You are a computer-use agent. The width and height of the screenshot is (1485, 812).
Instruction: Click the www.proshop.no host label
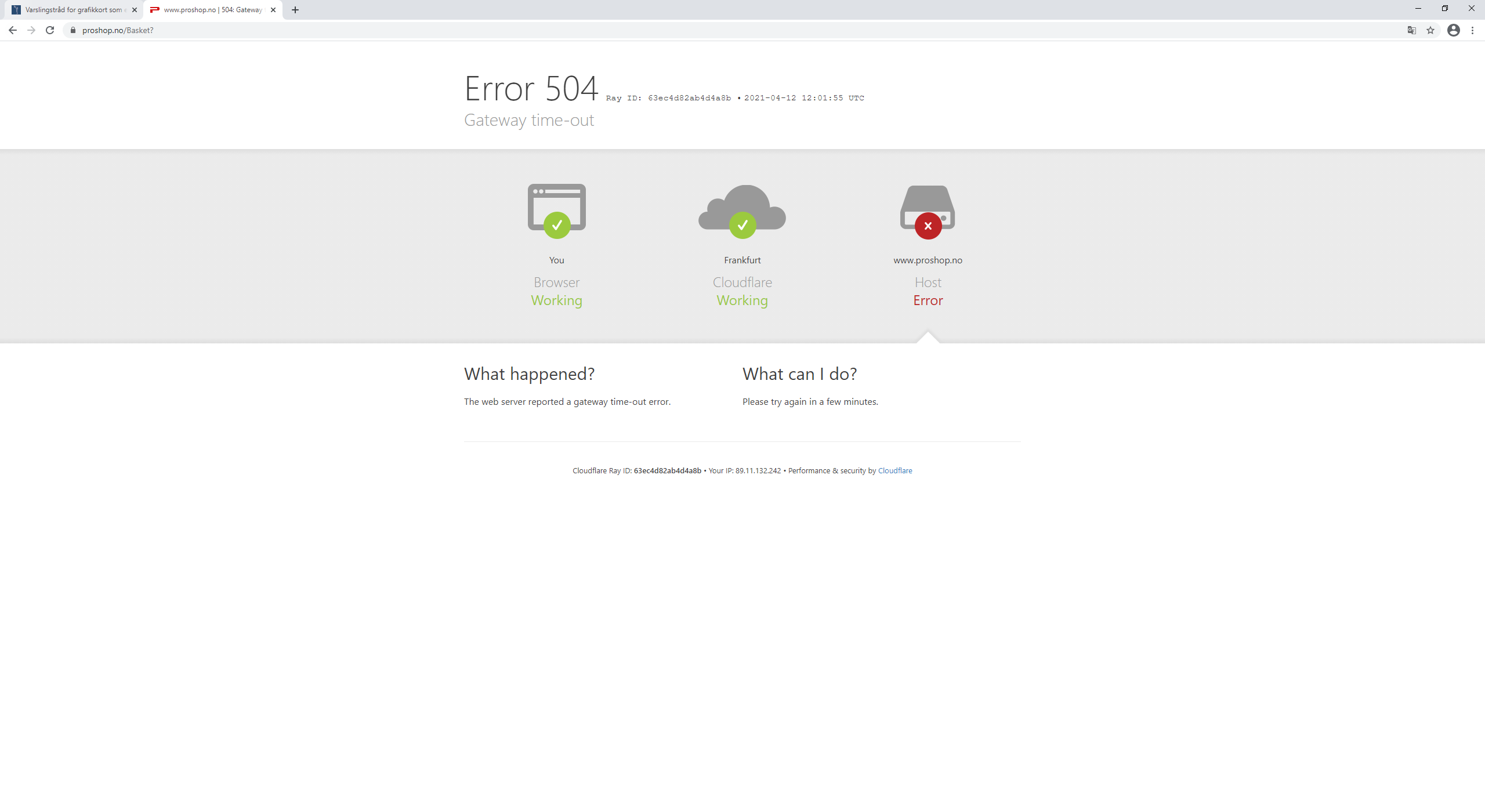pyautogui.click(x=928, y=260)
